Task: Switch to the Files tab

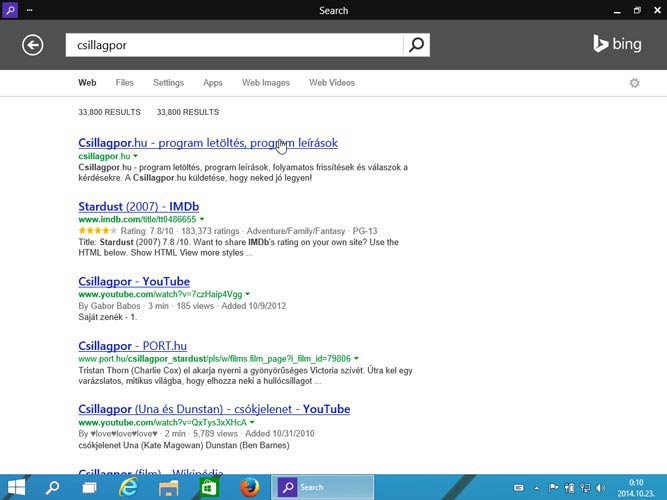Action: (125, 83)
